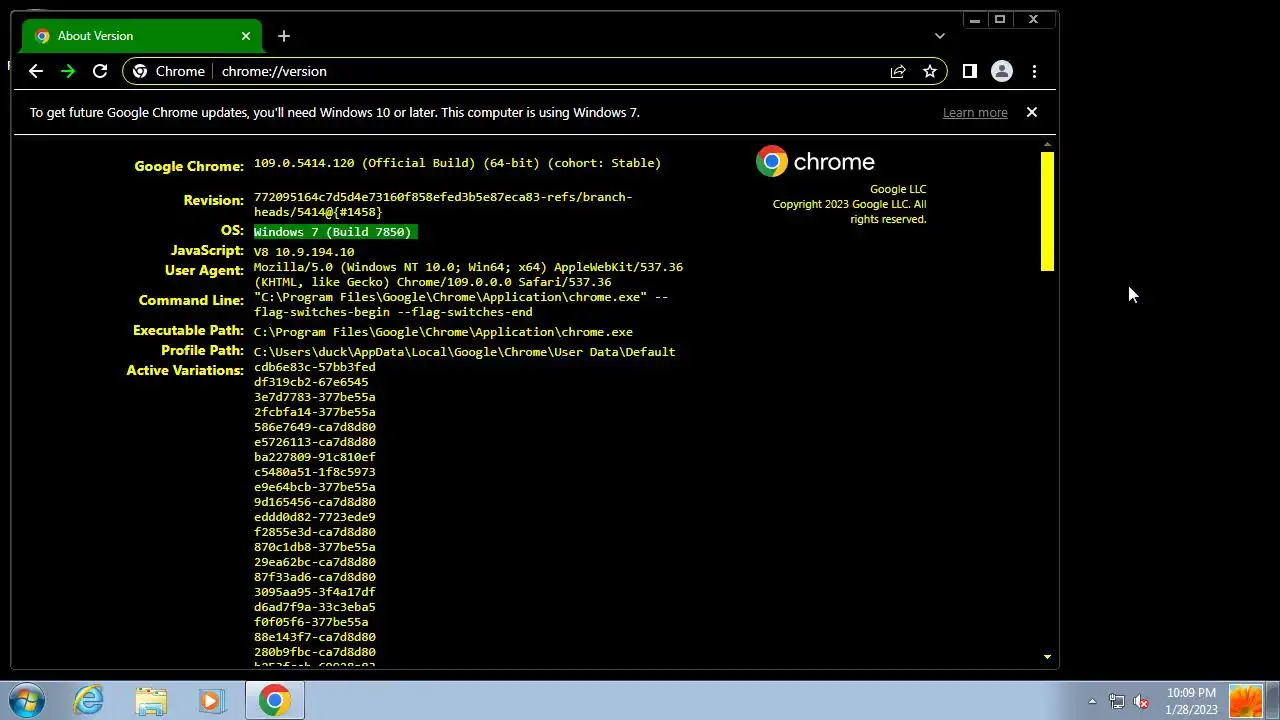Click variation cdb6e83c-57bb3fed

click(315, 367)
